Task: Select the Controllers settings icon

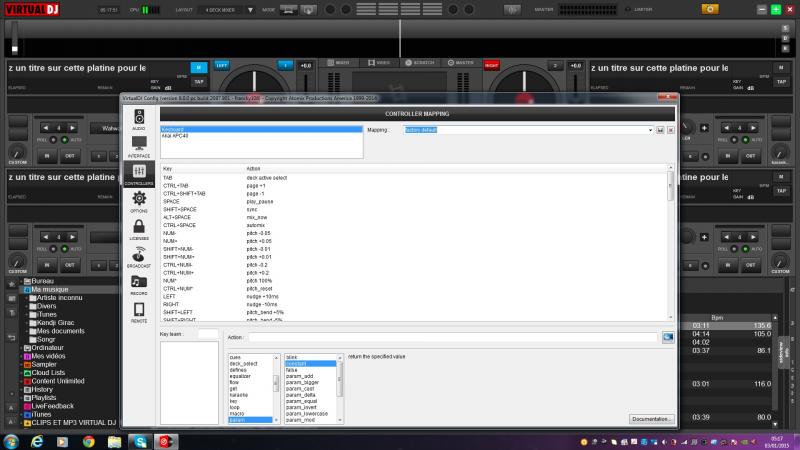Action: click(139, 175)
